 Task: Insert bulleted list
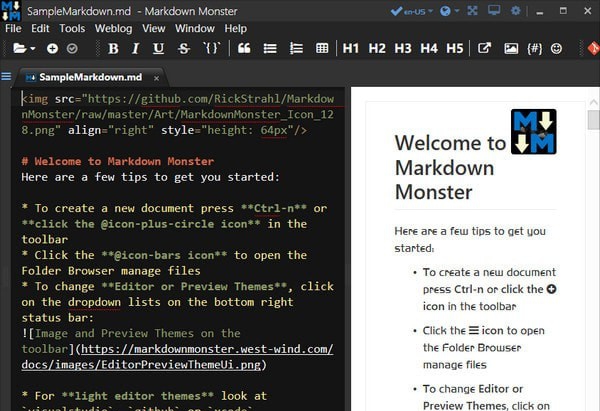coord(270,49)
